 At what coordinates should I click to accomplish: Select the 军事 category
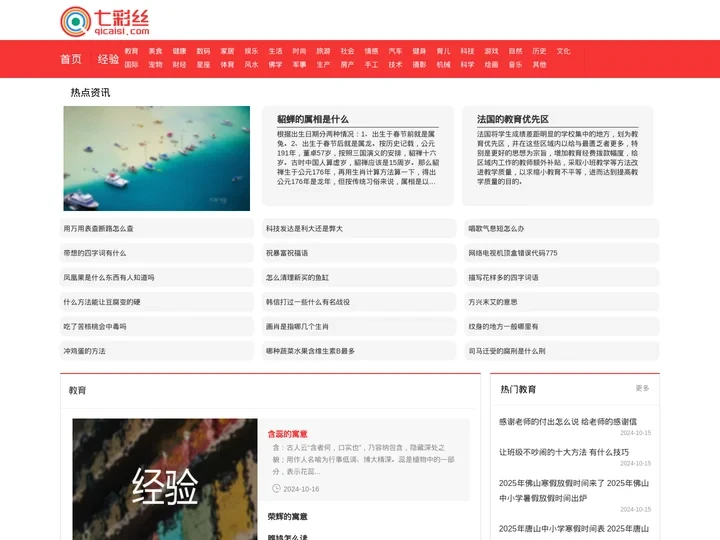(299, 65)
